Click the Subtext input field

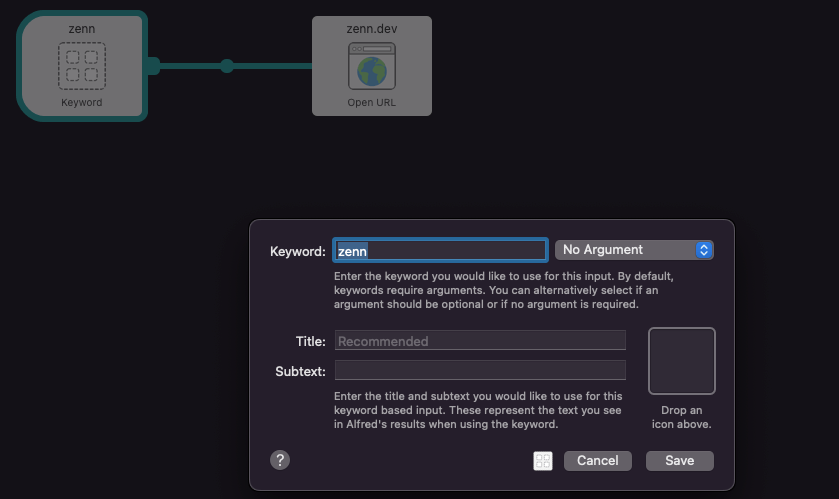tap(480, 370)
